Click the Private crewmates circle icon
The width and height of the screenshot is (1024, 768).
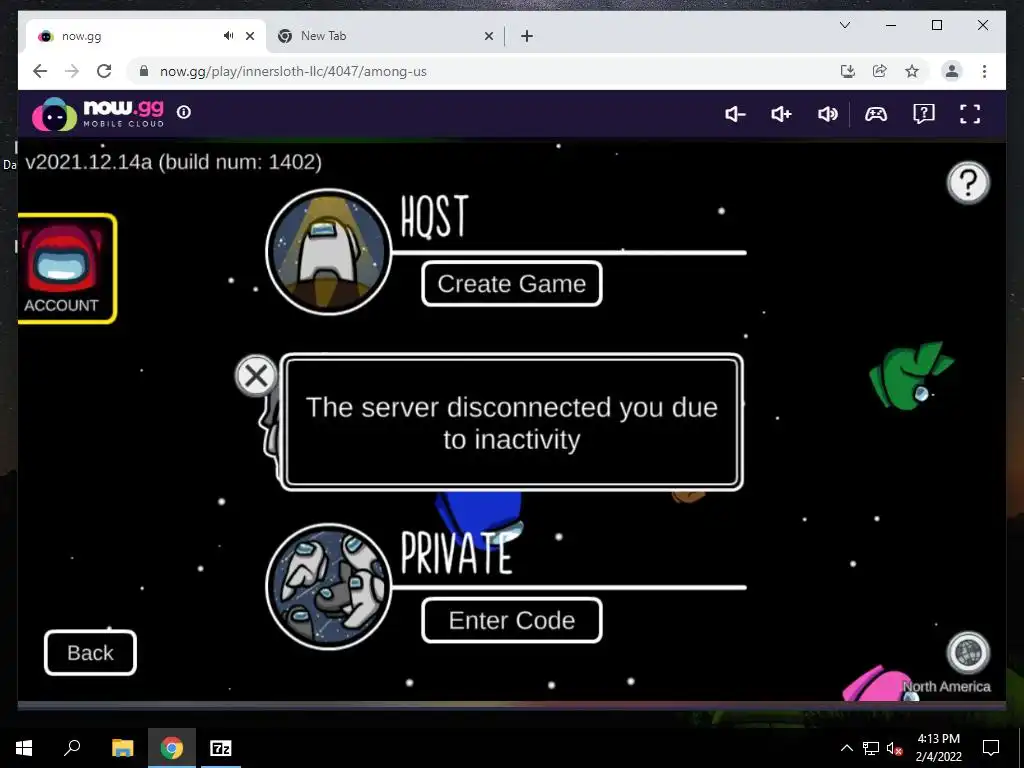(x=328, y=586)
